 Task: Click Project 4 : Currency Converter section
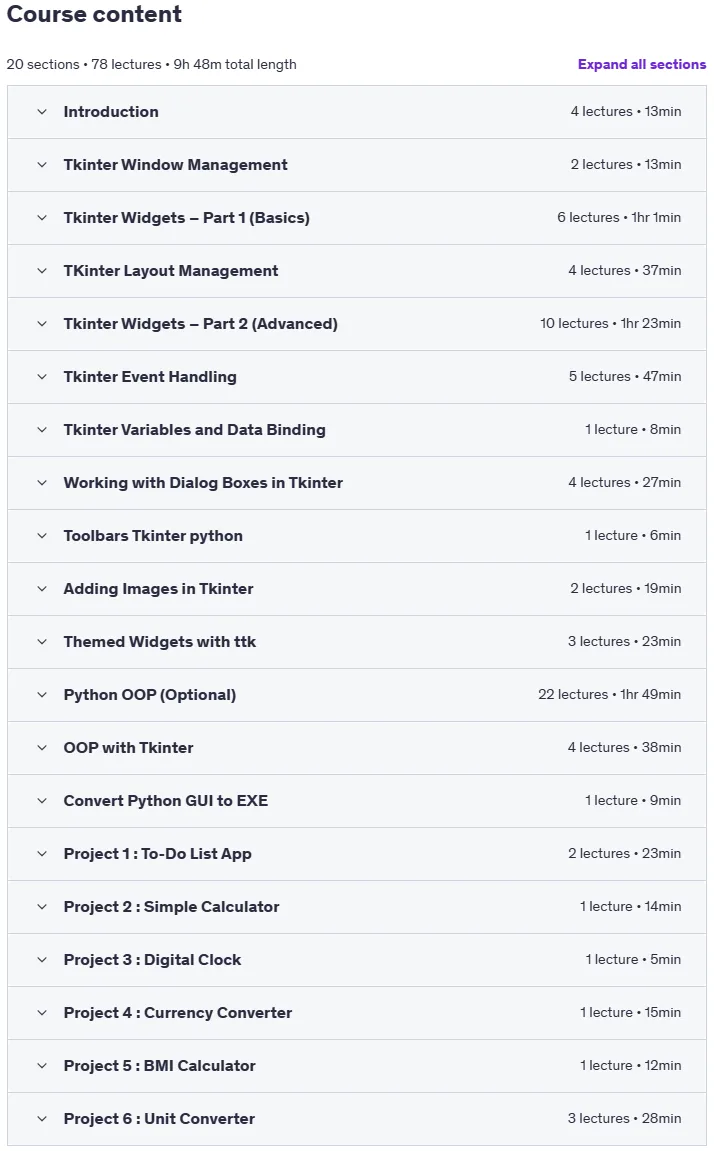tap(357, 1013)
